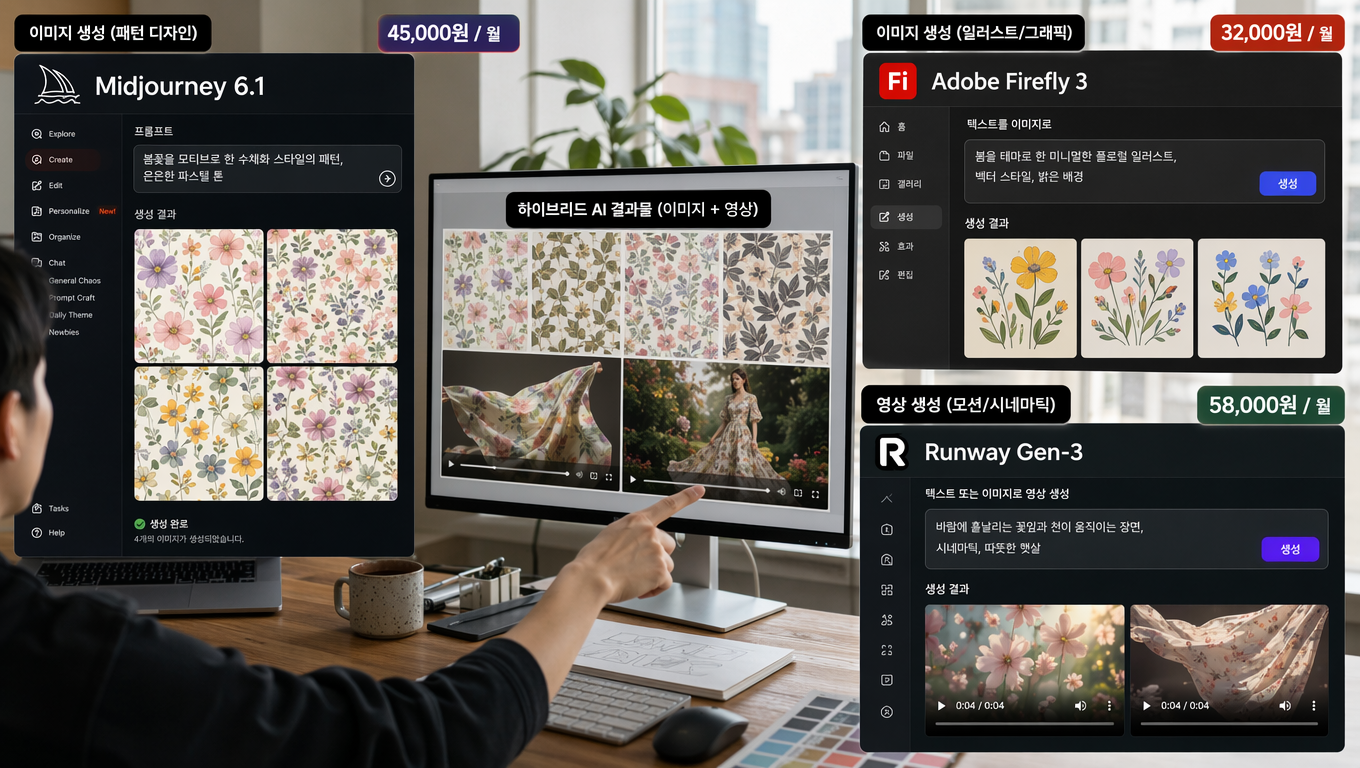
Task: Open 파일 in the Firefly sidebar
Action: (895, 156)
